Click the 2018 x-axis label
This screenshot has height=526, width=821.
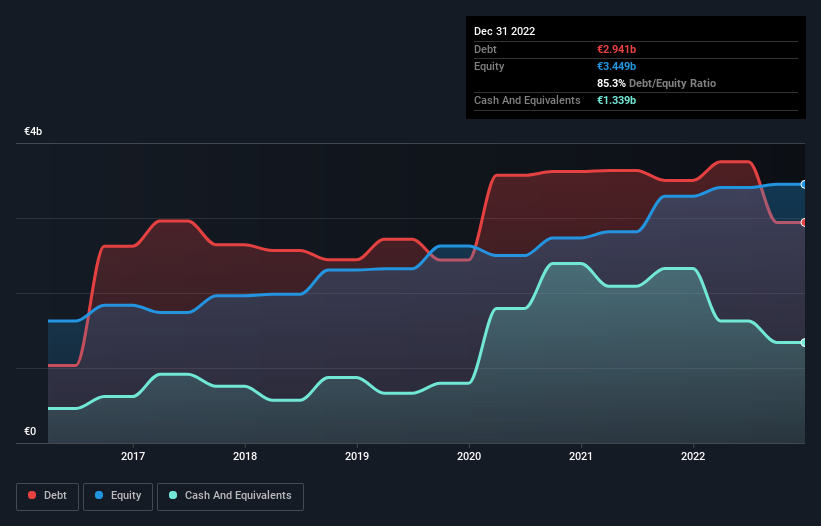(245, 456)
